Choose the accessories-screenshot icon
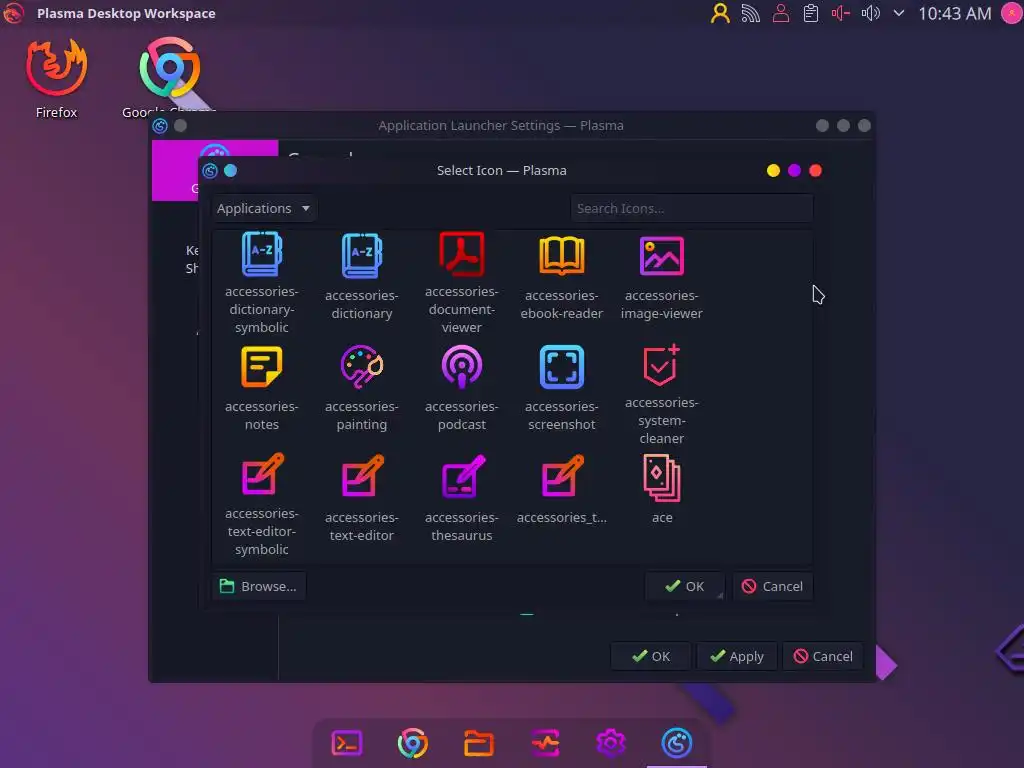Screen dimensions: 1024x768 tap(561, 366)
